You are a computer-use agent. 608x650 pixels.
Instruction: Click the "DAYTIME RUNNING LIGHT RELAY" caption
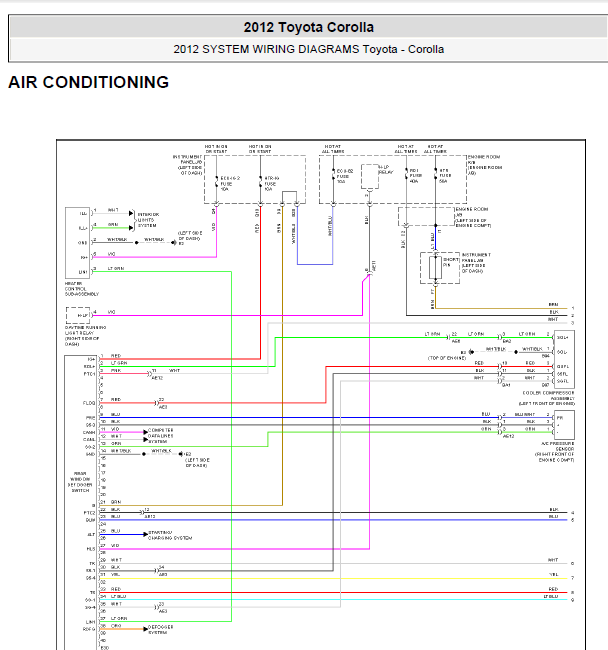click(x=85, y=336)
